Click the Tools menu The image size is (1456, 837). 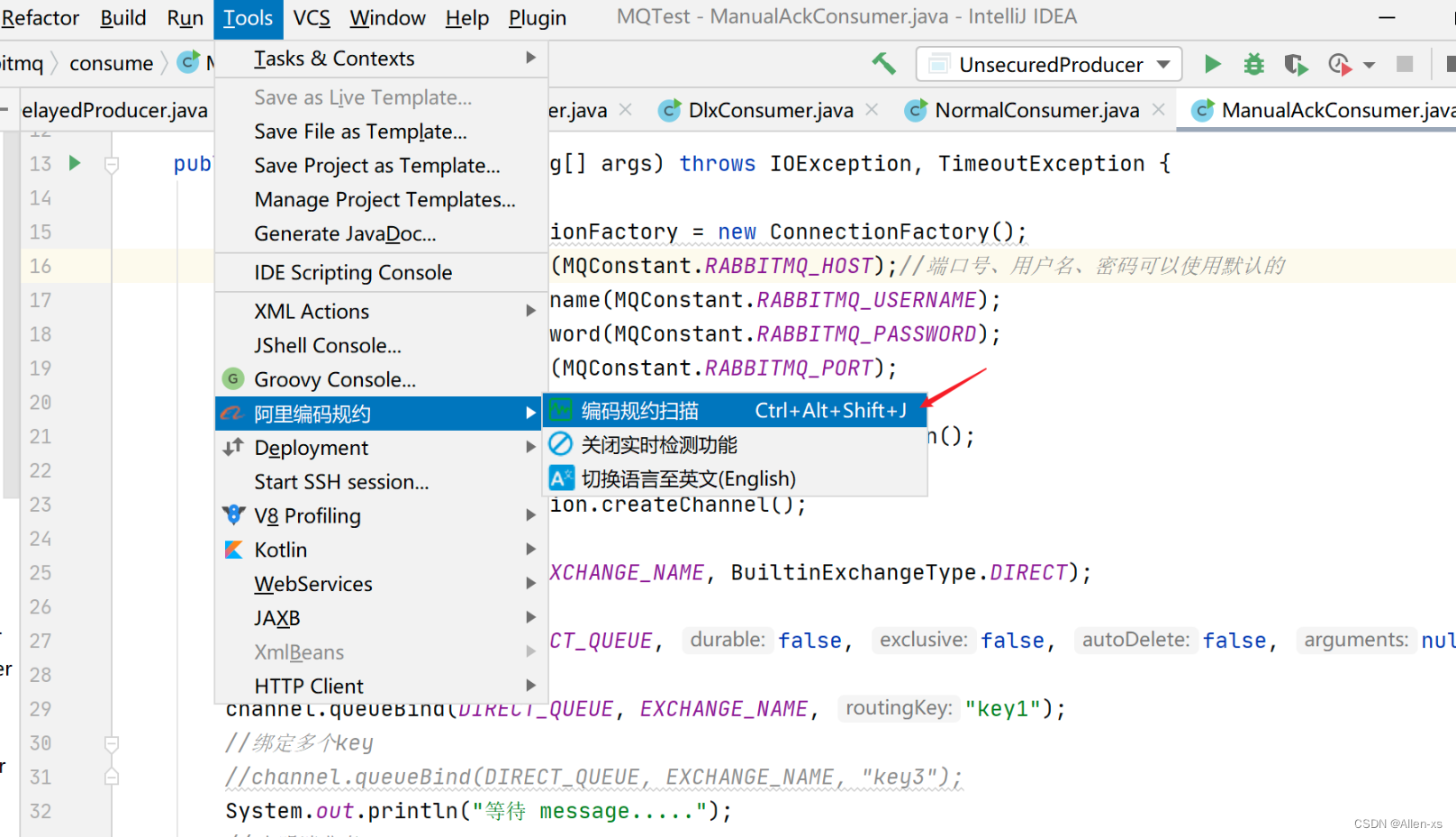click(x=248, y=18)
